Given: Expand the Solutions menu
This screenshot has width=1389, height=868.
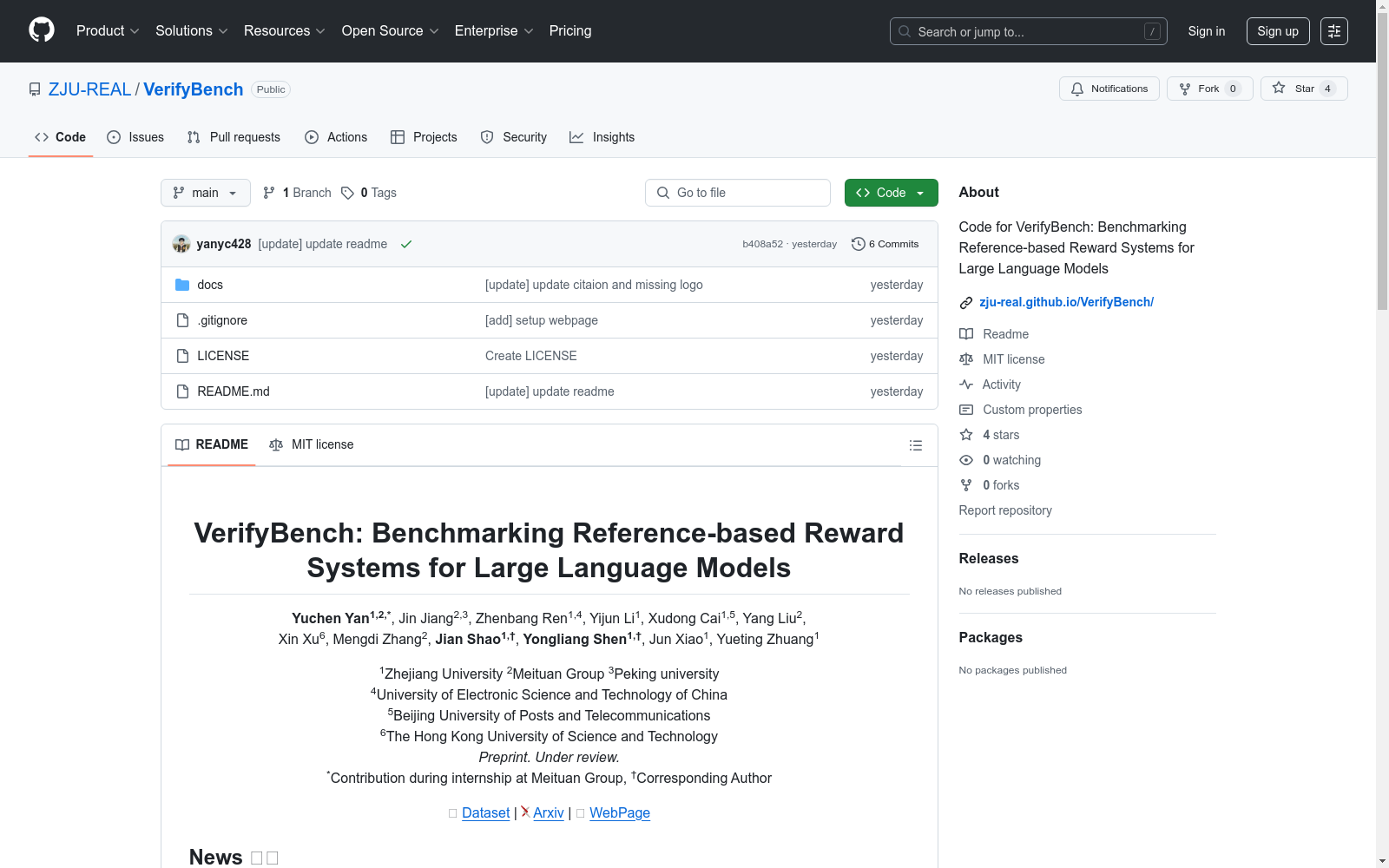Looking at the screenshot, I should (x=192, y=31).
